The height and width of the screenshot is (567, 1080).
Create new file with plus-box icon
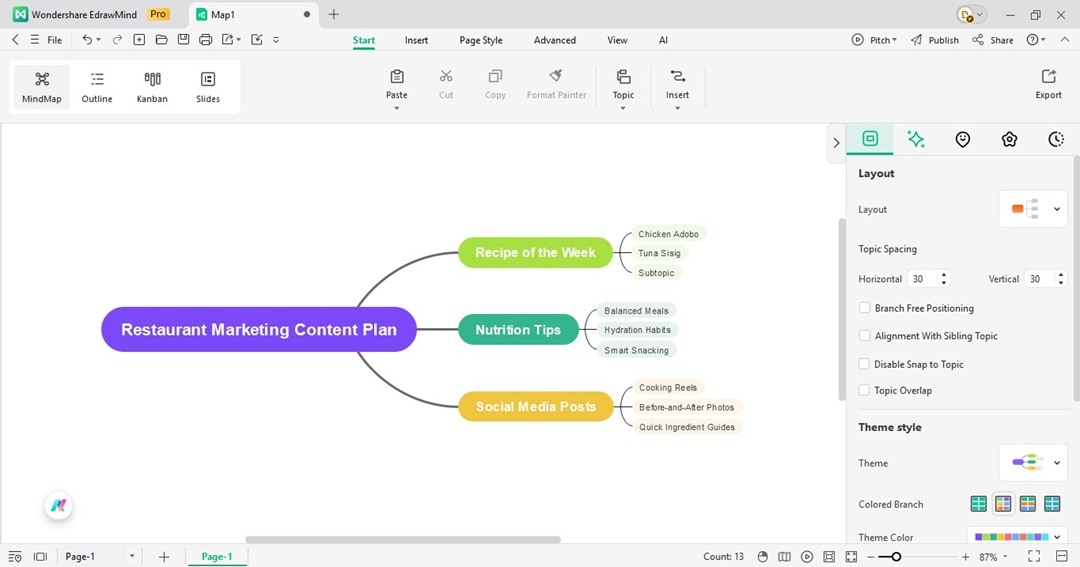pos(139,40)
